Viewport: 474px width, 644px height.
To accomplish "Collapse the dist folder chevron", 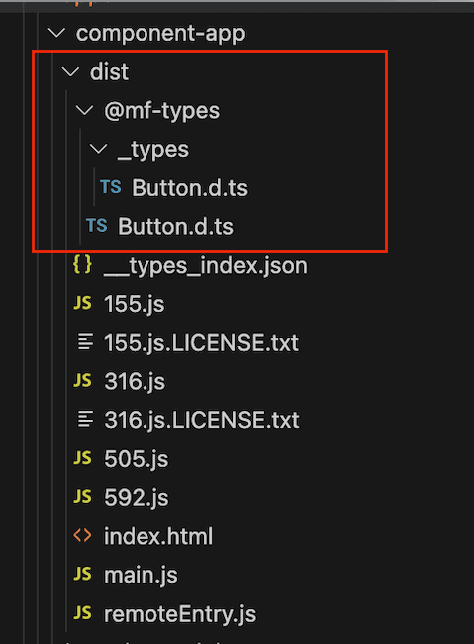I will 70,72.
